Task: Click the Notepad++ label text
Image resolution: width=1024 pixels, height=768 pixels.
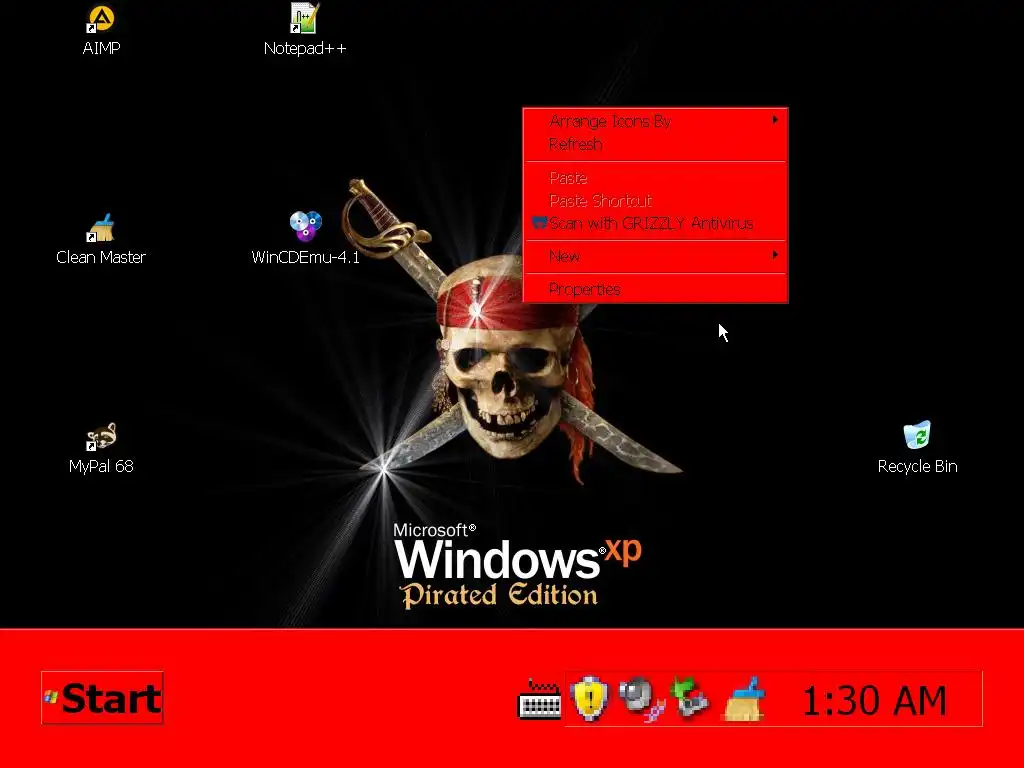Action: pos(305,48)
